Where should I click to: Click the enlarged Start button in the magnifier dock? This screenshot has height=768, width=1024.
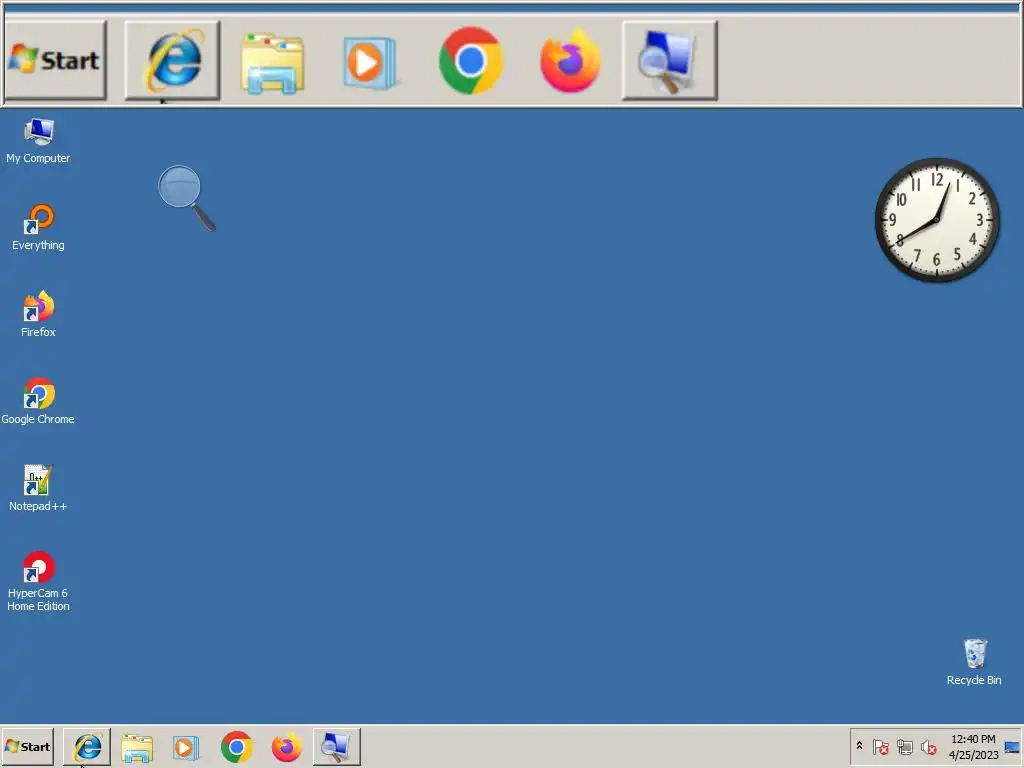(56, 60)
